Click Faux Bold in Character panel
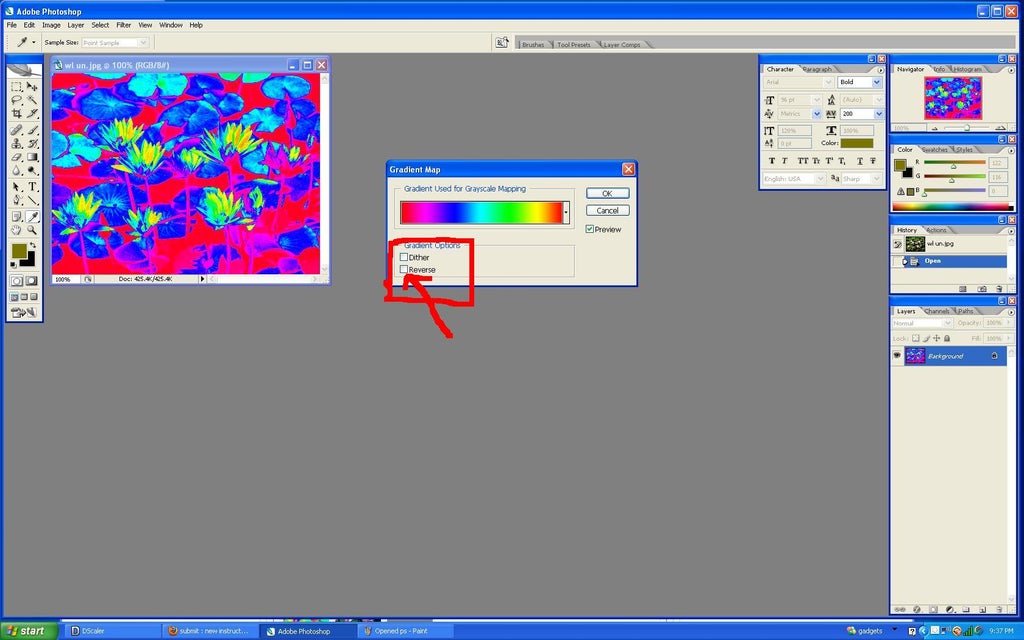1024x640 pixels. [772, 161]
